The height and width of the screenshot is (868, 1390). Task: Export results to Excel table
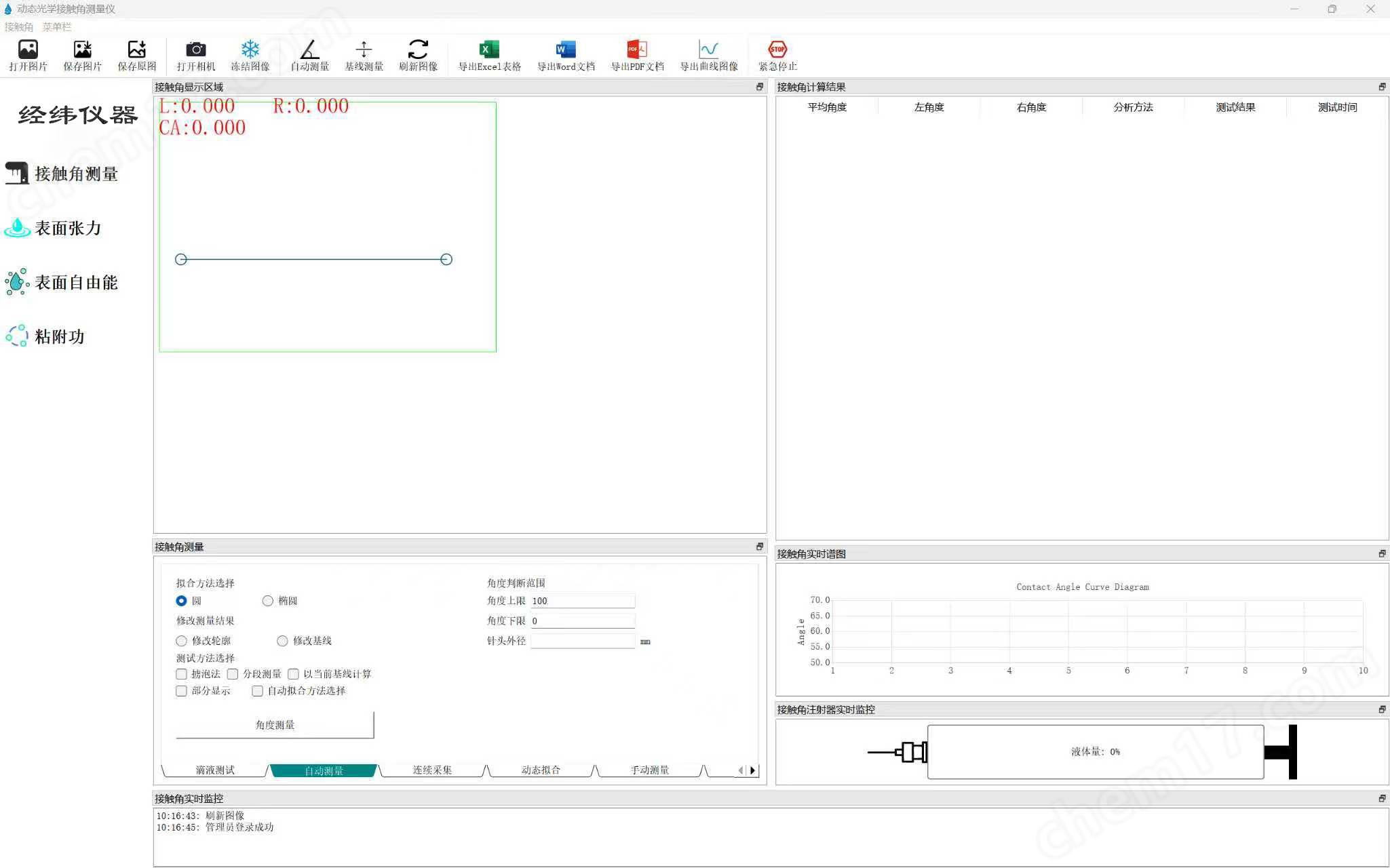click(x=489, y=50)
